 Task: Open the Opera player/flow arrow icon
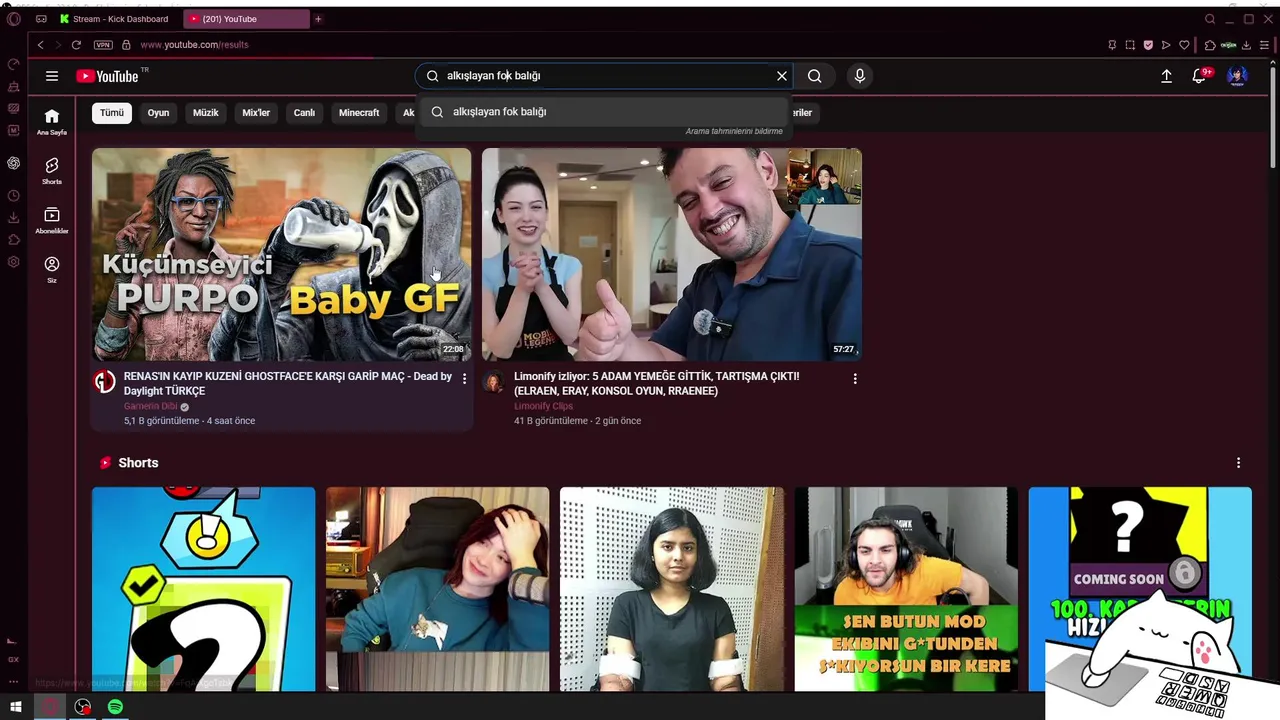click(x=1166, y=45)
